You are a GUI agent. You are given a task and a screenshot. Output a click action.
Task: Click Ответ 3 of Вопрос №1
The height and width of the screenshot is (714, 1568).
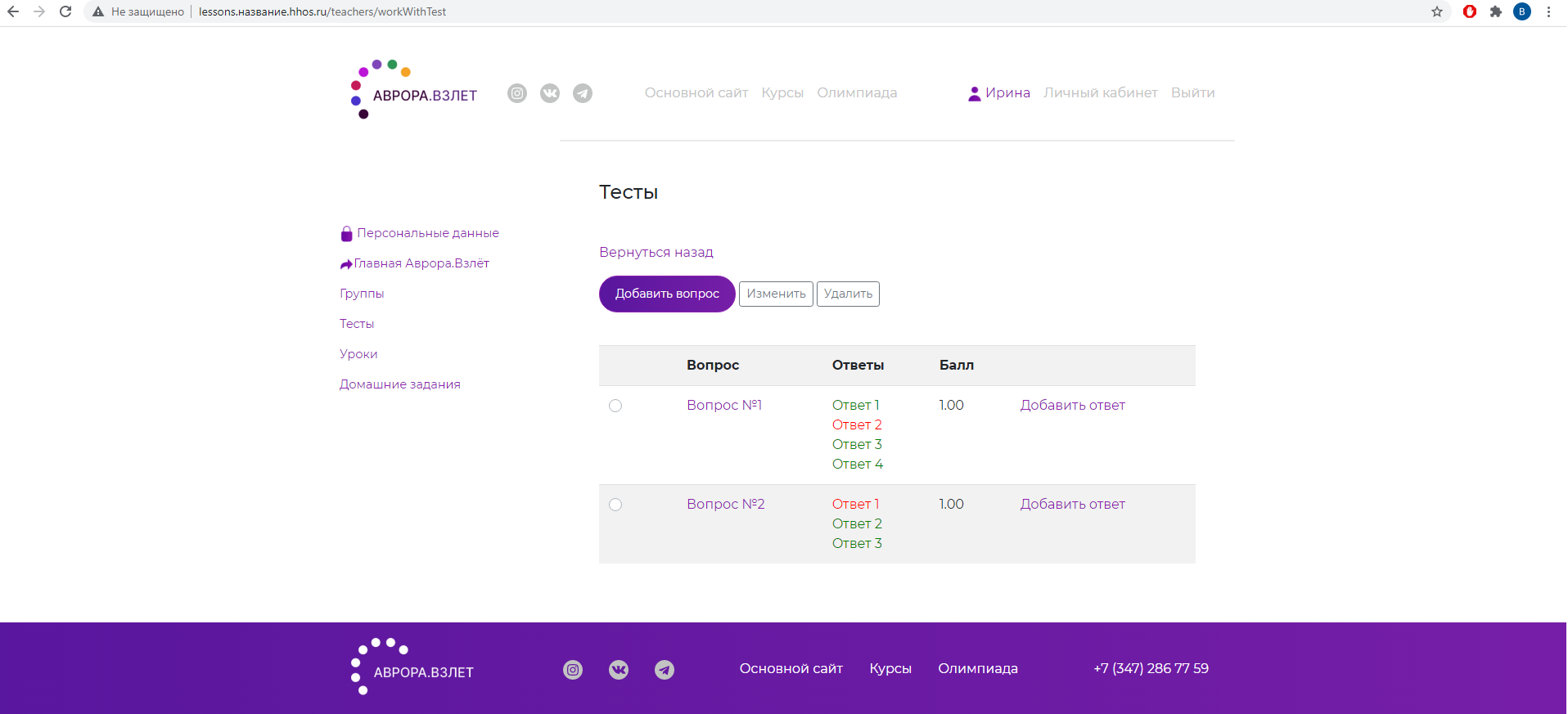tap(857, 444)
